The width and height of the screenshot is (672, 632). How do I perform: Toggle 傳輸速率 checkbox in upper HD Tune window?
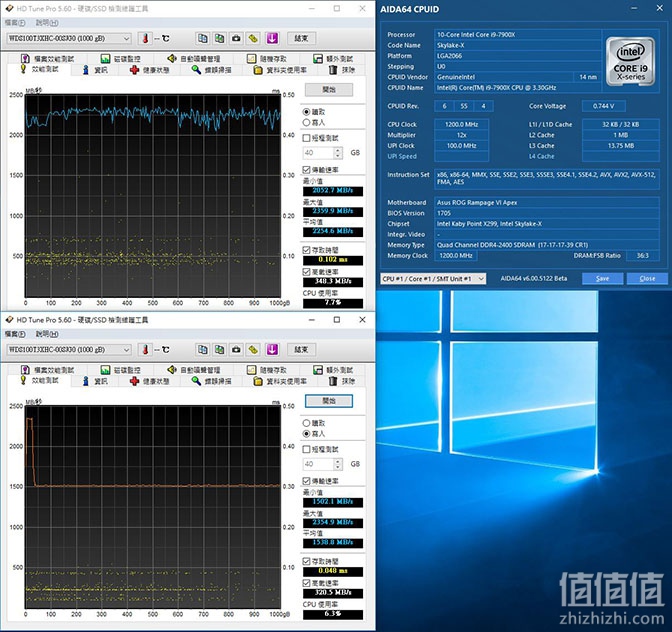[306, 170]
